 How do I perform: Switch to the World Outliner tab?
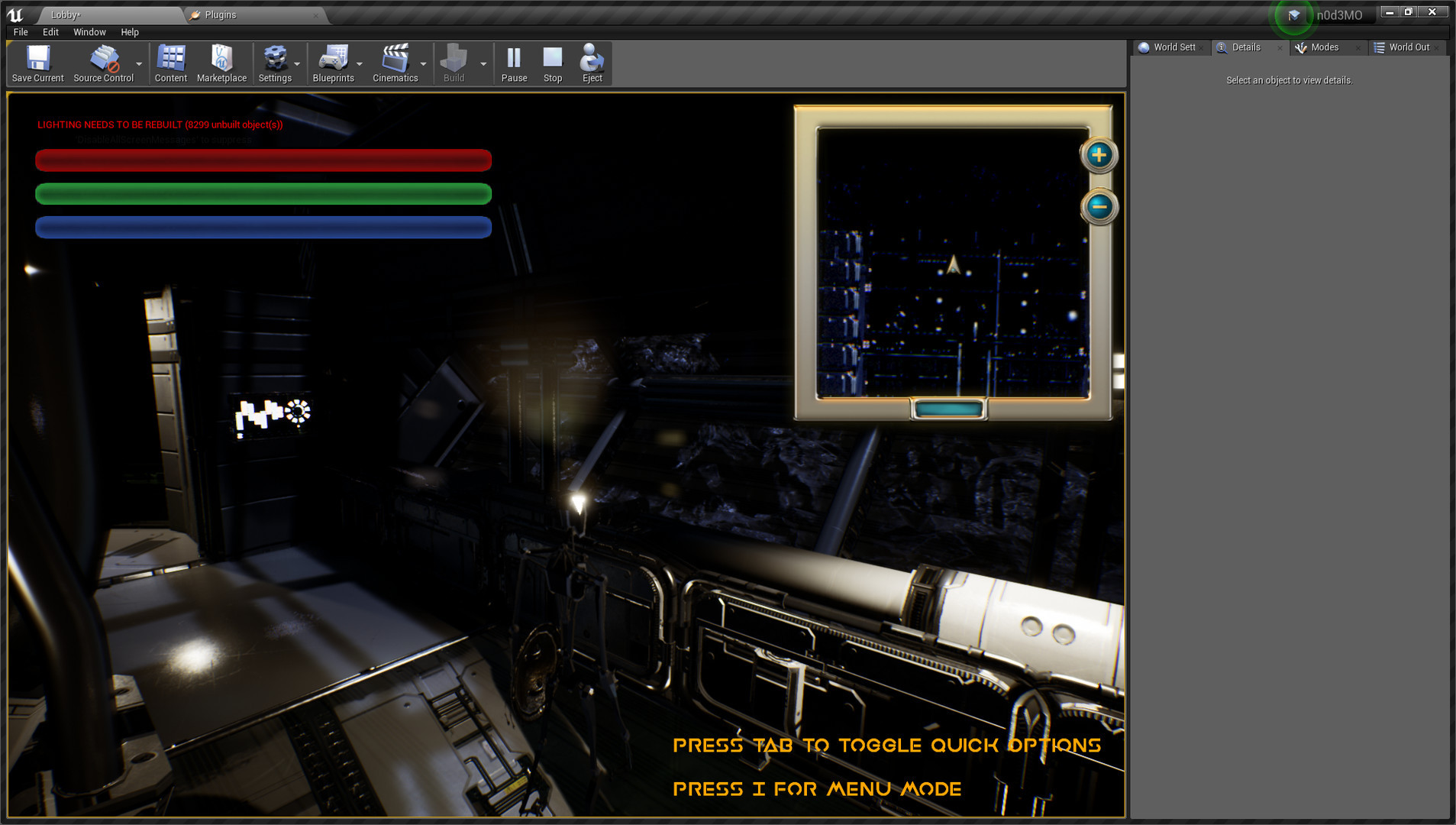point(1406,47)
